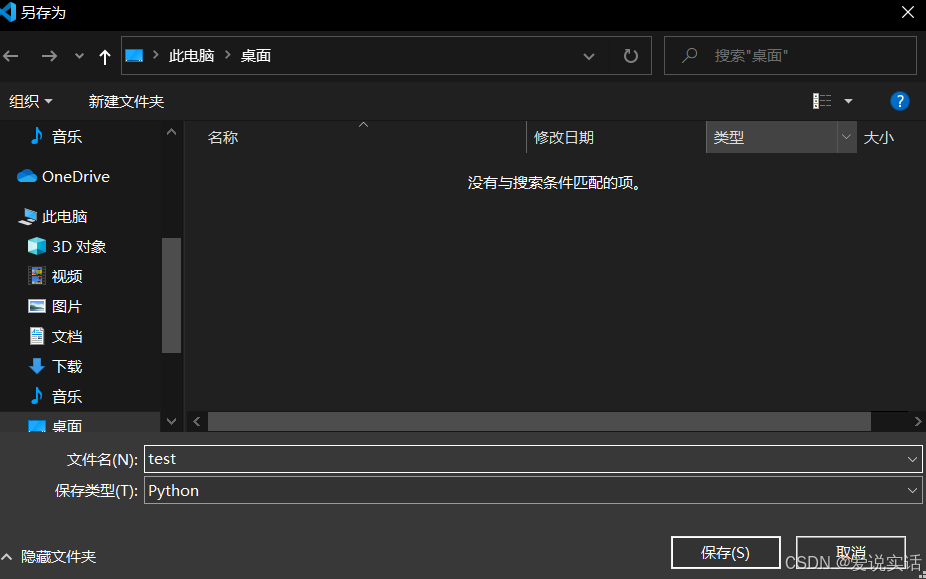The width and height of the screenshot is (926, 579).
Task: Open the 图片 folder in sidebar
Action: 66,306
